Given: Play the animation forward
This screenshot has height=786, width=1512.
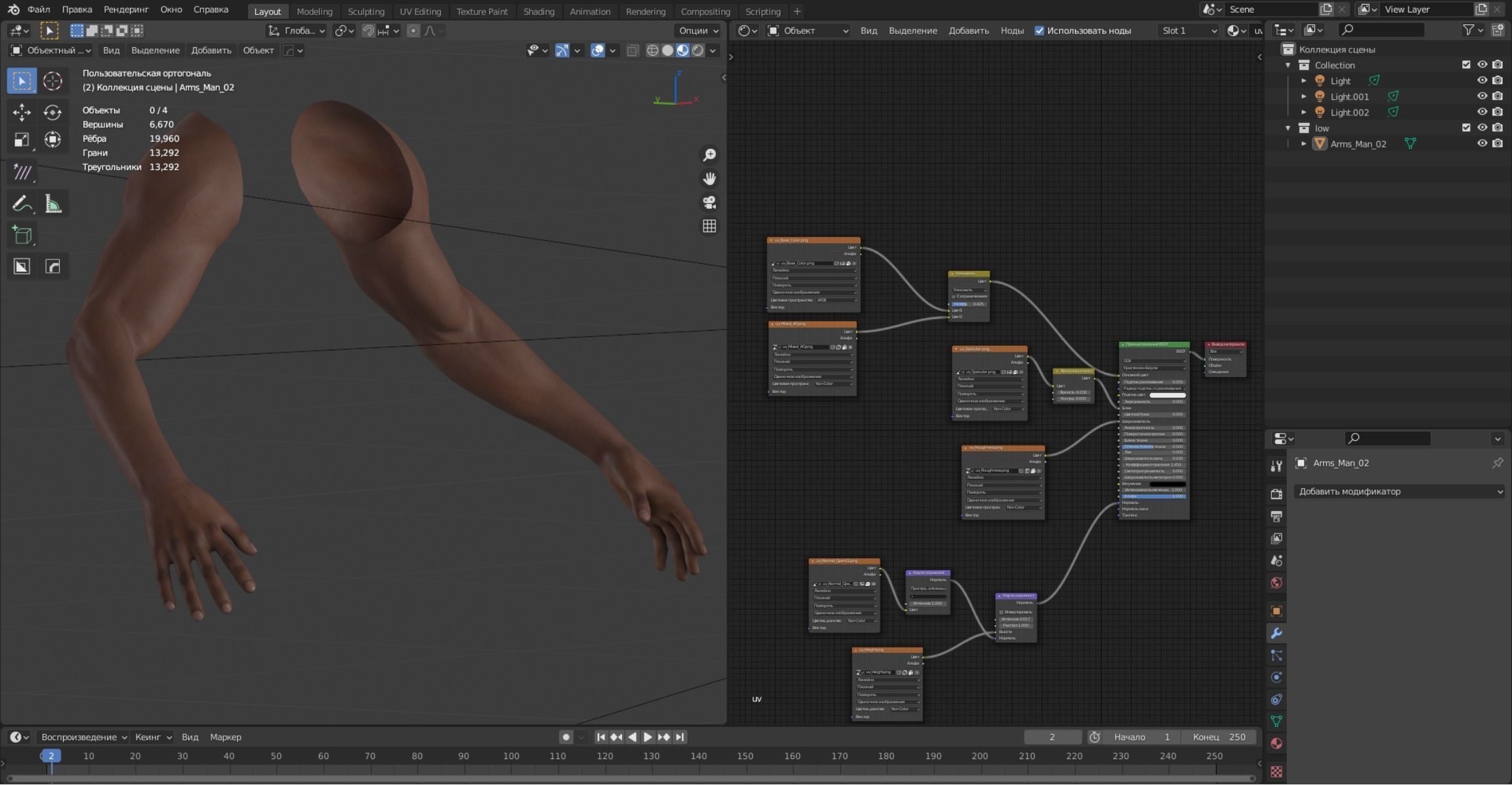Looking at the screenshot, I should pyautogui.click(x=648, y=737).
